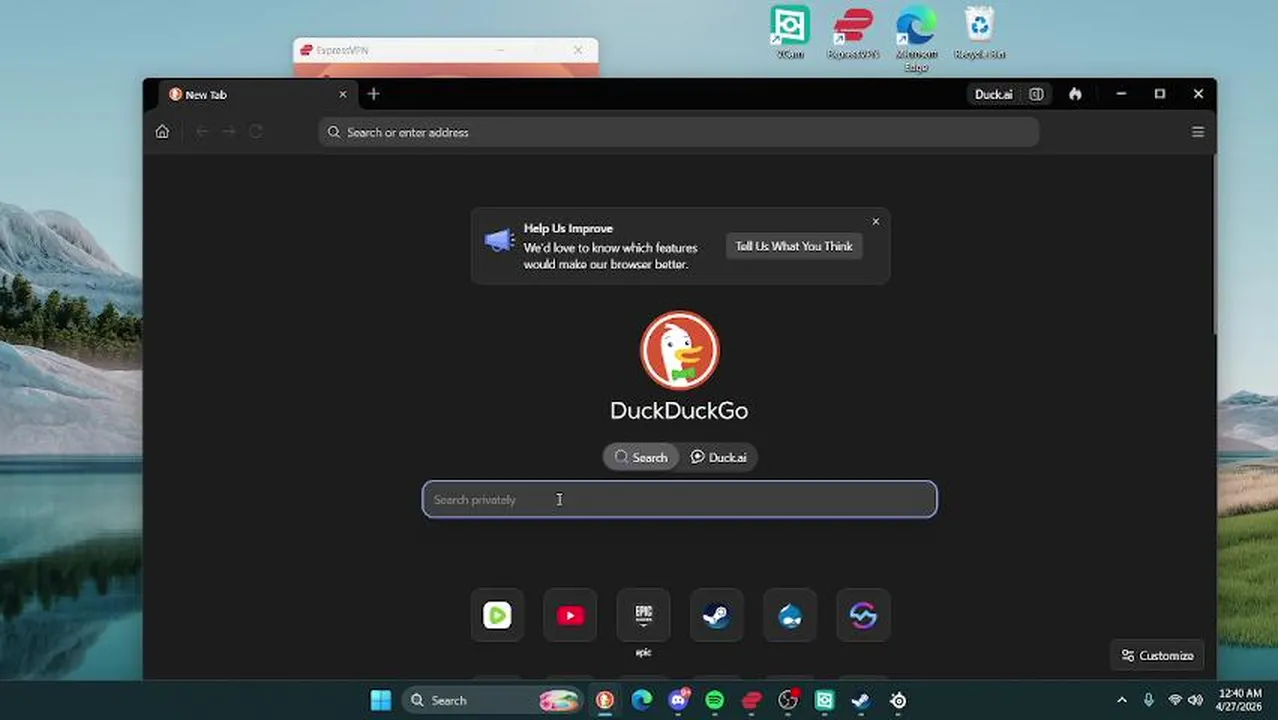1278x720 pixels.
Task: Open the Epic Games favorite tile
Action: pos(643,615)
